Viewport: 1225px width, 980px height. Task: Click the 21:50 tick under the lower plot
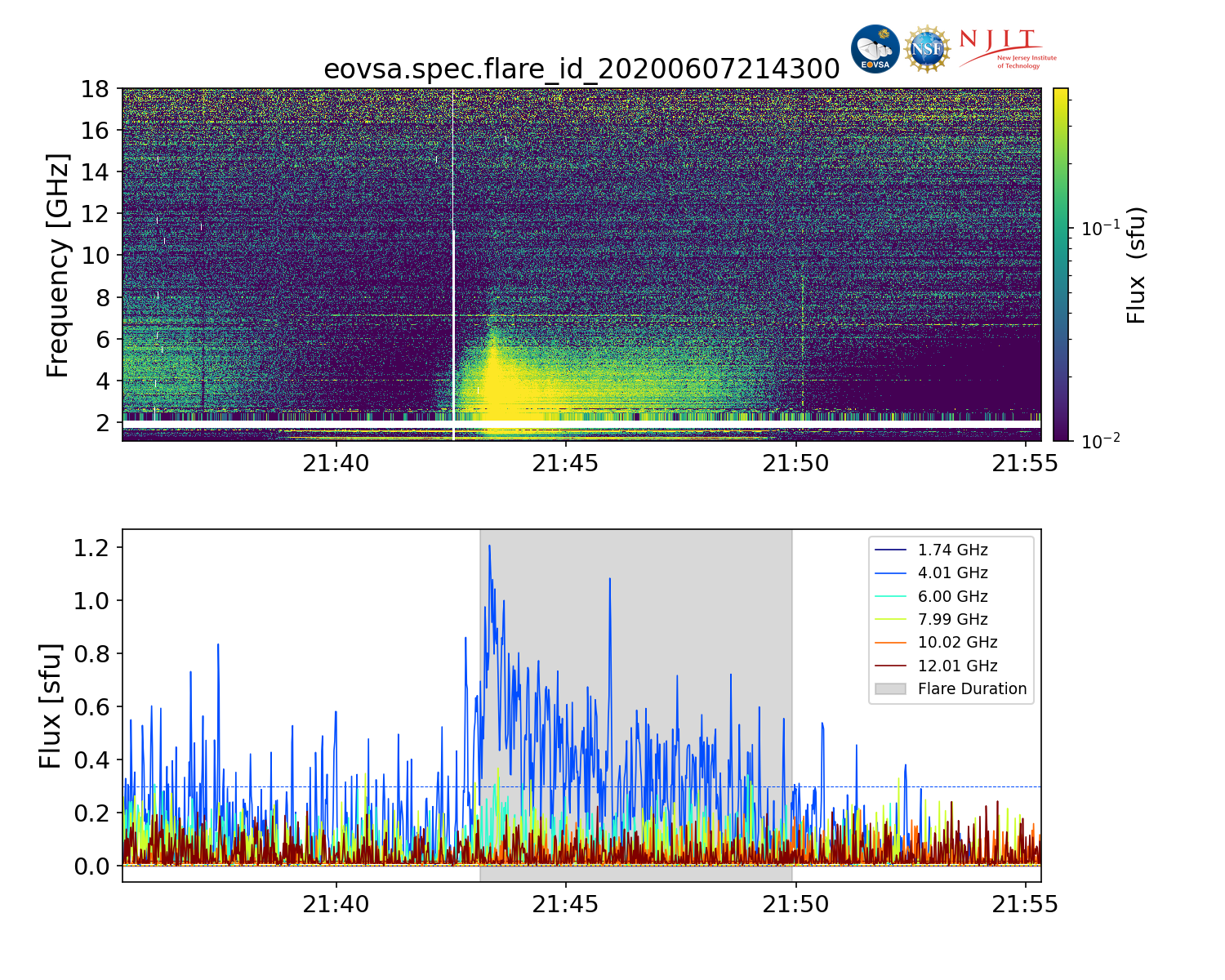[795, 905]
